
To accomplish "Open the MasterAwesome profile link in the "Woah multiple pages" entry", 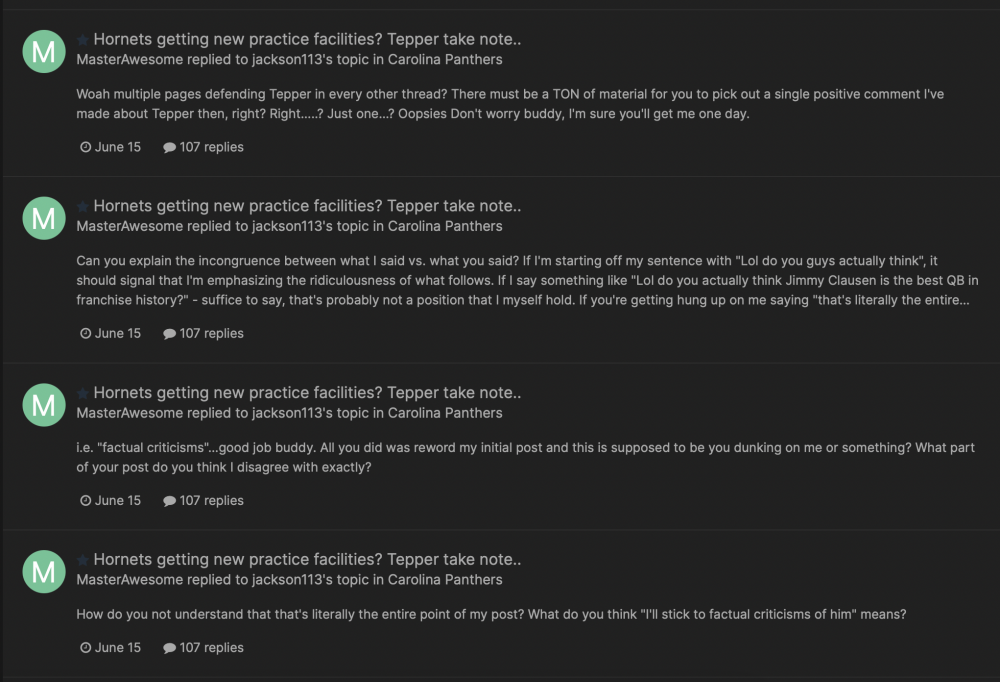I will click(129, 59).
